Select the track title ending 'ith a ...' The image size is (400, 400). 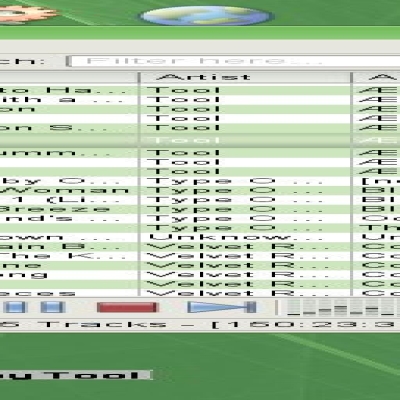[x=63, y=100]
